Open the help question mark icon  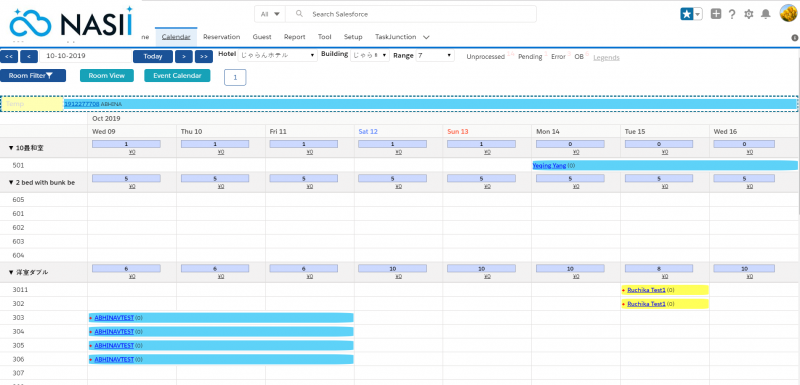[732, 14]
